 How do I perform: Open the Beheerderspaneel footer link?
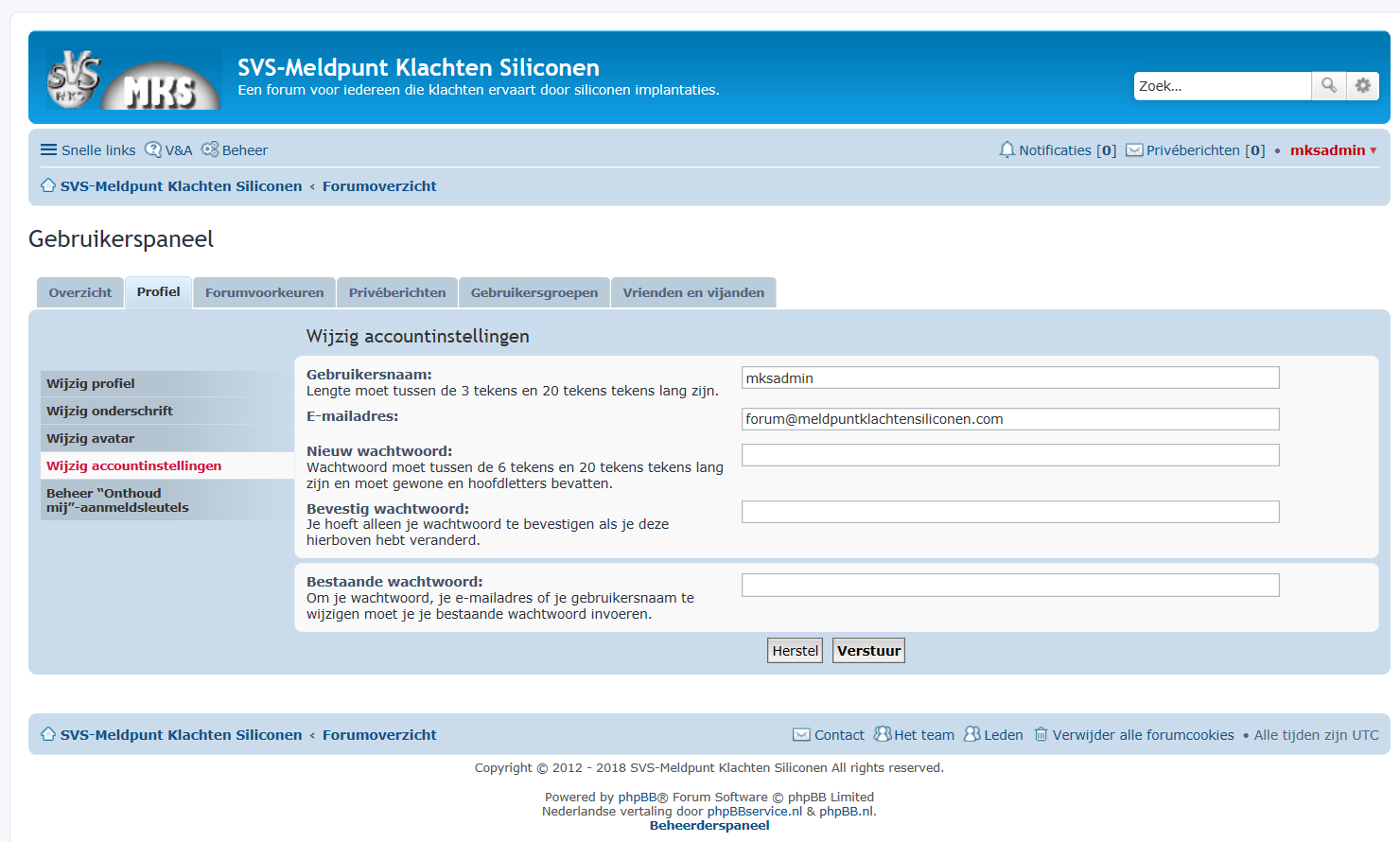click(709, 826)
